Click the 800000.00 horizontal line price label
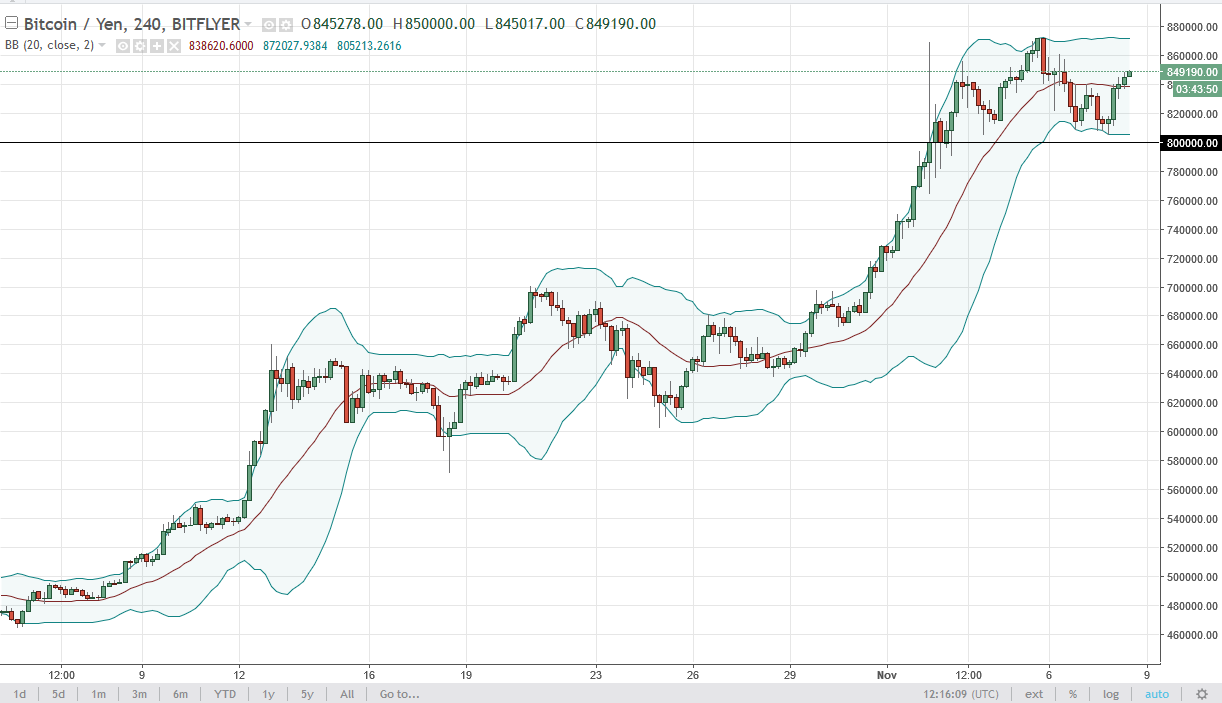Screen dimensions: 1222x703 click(x=1191, y=143)
